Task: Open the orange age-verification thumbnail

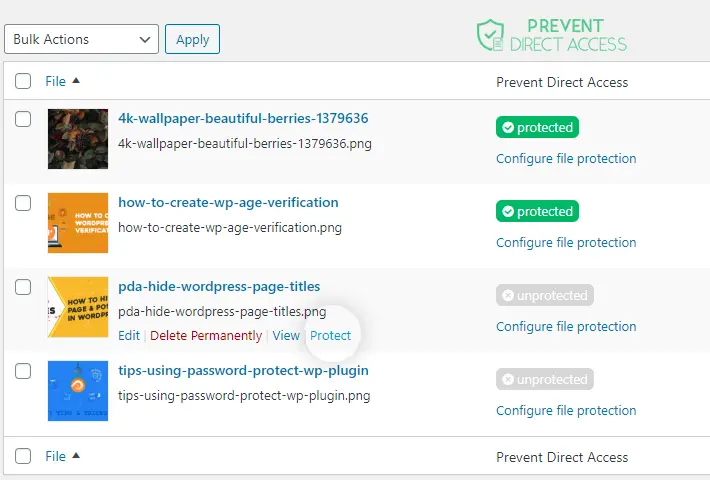Action: click(x=78, y=223)
